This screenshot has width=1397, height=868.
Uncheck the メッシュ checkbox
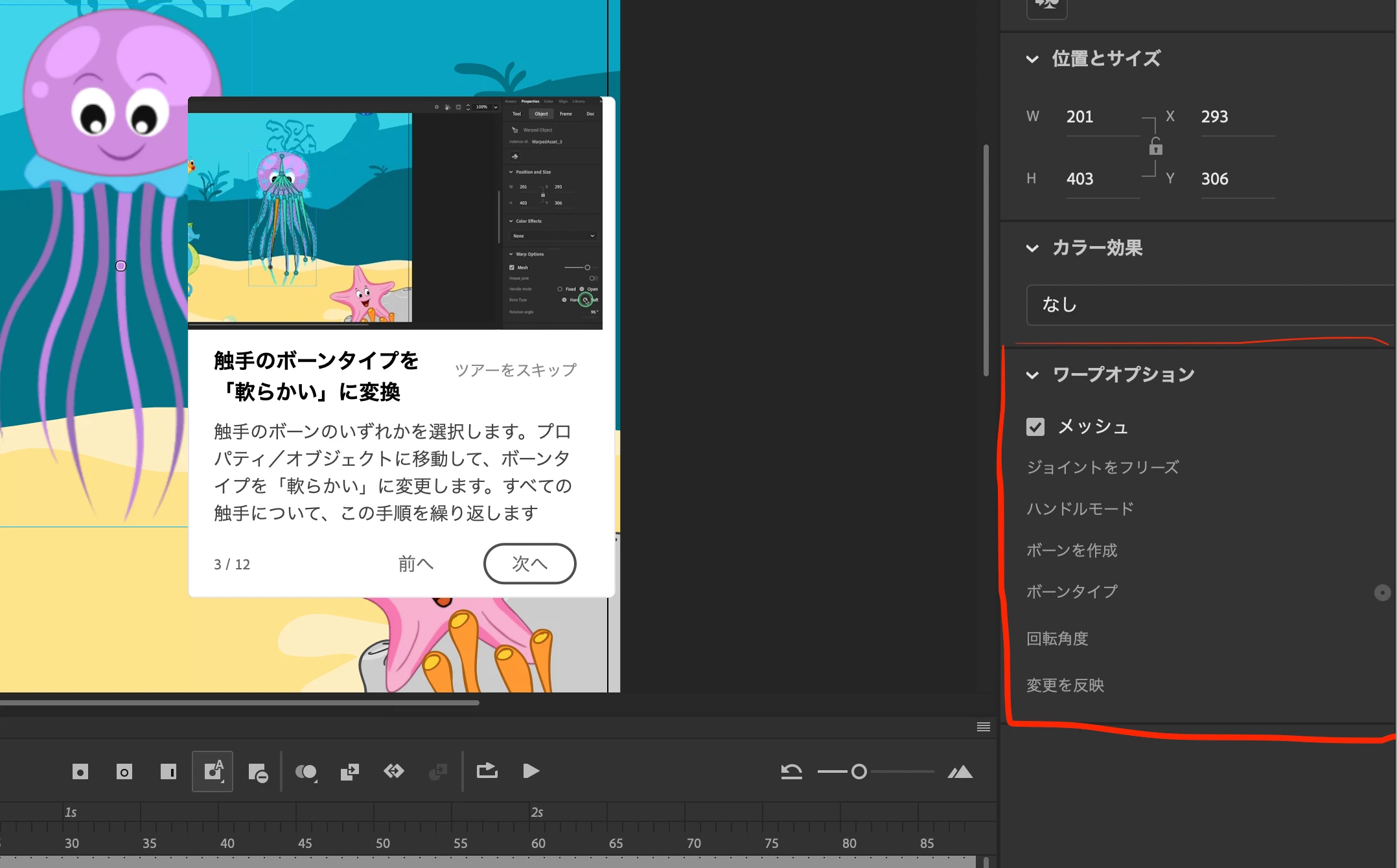tap(1035, 427)
